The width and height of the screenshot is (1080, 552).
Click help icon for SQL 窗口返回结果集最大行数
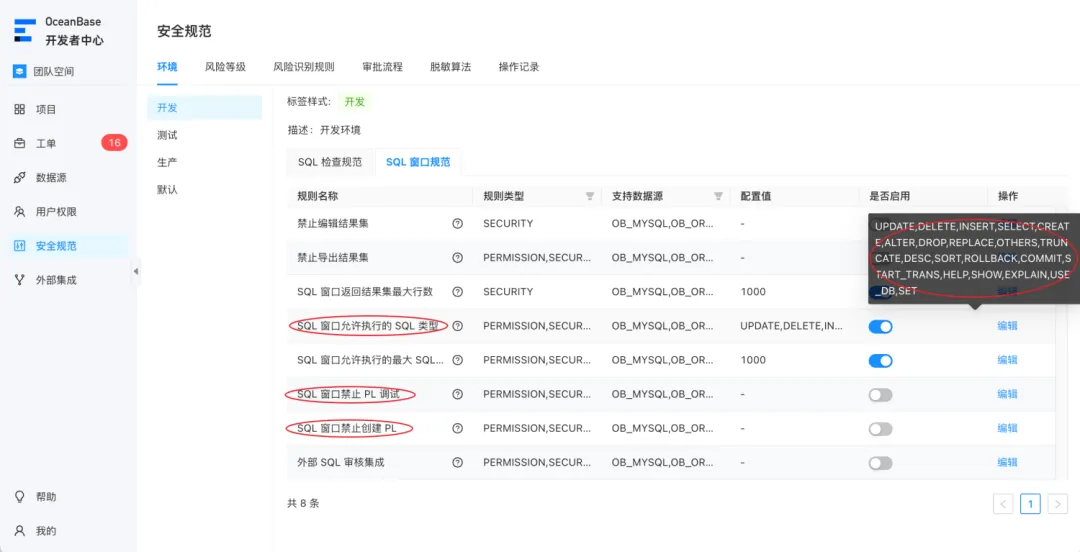tap(457, 292)
